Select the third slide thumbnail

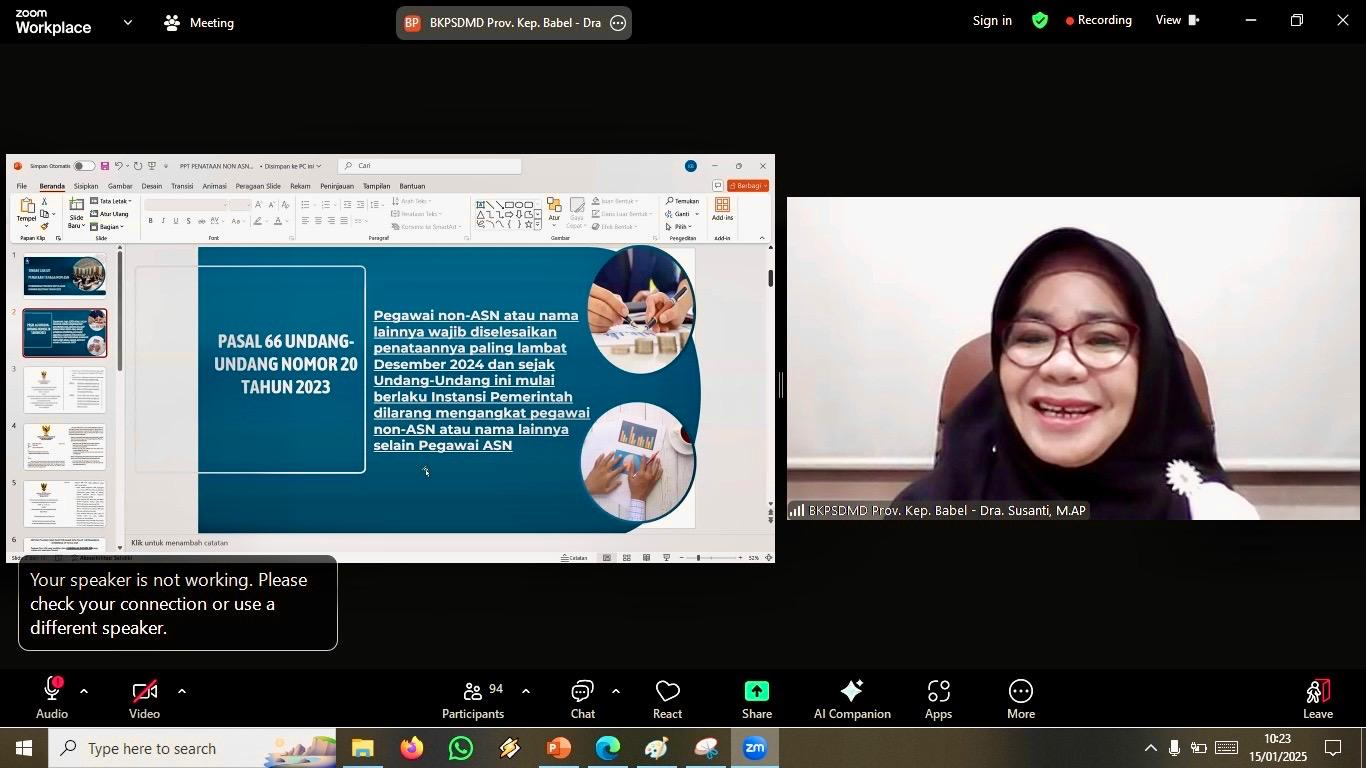(65, 390)
